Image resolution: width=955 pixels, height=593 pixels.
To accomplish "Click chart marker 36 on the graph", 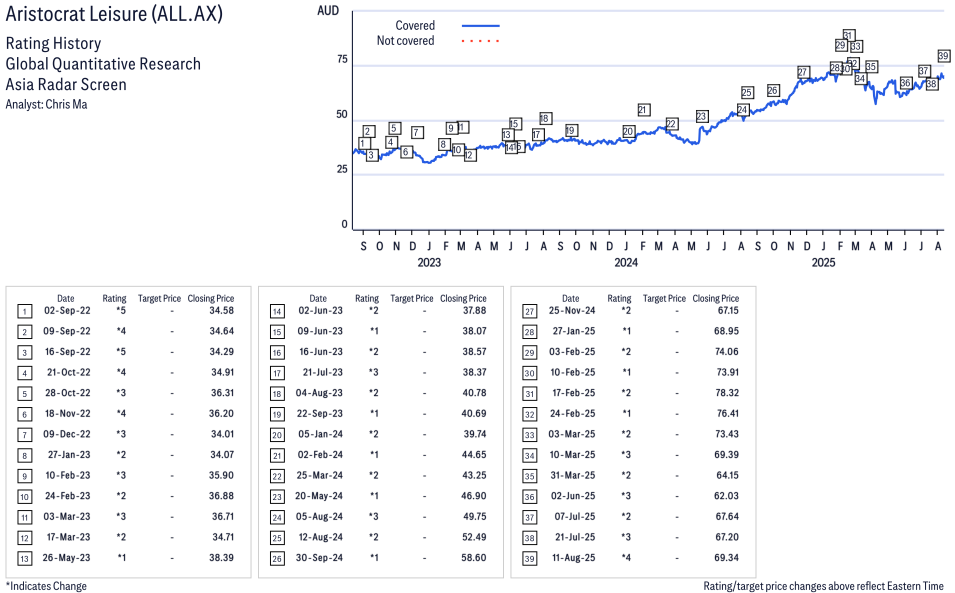I will tap(906, 83).
